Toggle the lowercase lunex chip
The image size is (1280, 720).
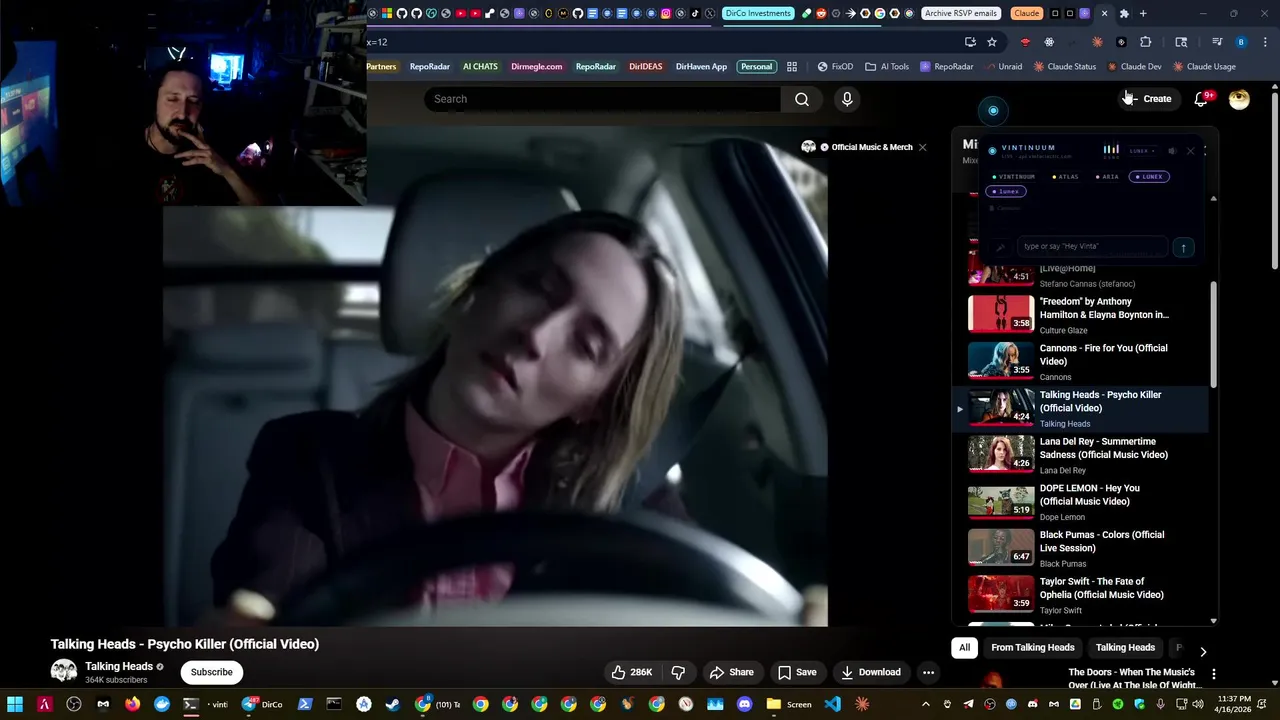tap(1006, 191)
